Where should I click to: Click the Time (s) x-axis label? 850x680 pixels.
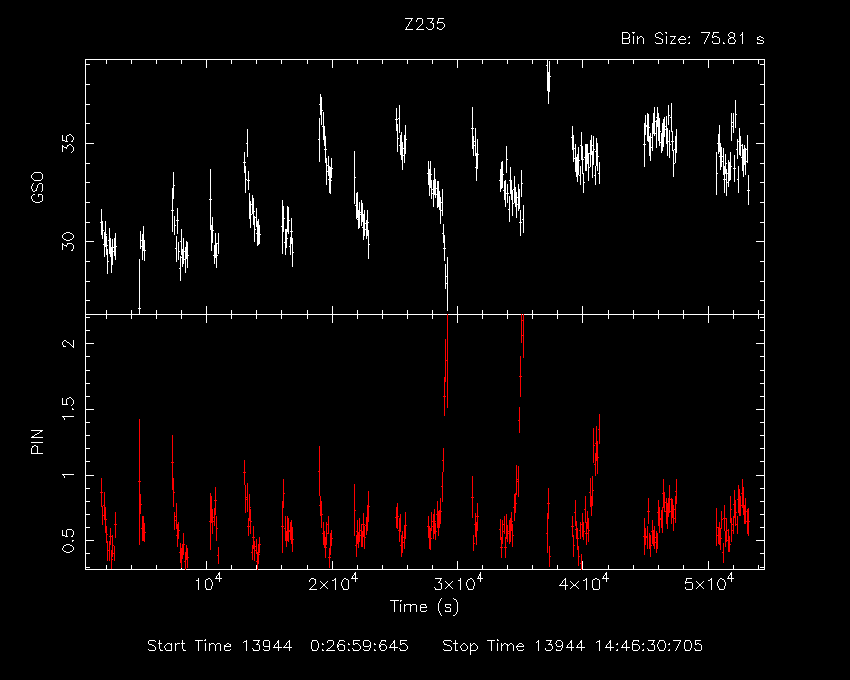pos(424,606)
